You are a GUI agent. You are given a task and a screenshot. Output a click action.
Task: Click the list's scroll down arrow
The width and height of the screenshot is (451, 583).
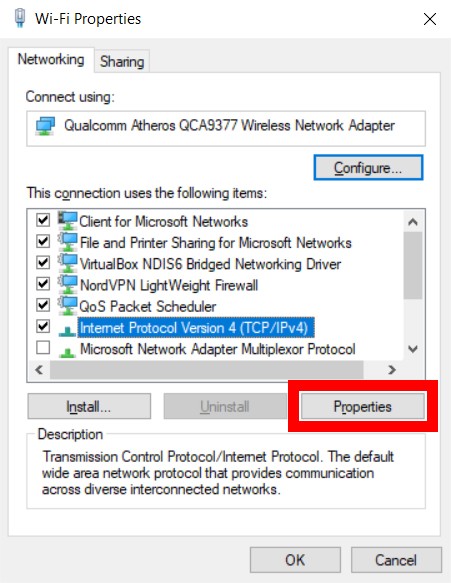[x=413, y=349]
